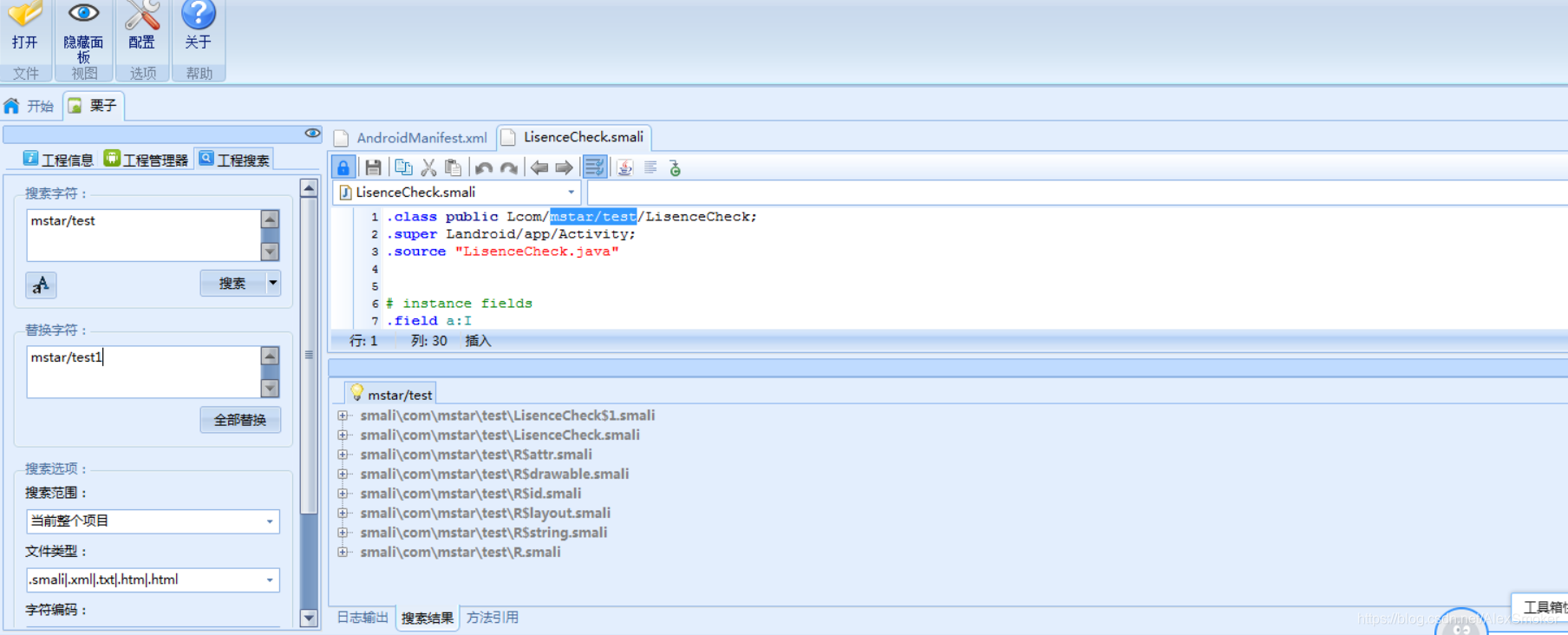Image resolution: width=1568 pixels, height=635 pixels.
Task: Click the navigate back left arrow
Action: (x=539, y=167)
